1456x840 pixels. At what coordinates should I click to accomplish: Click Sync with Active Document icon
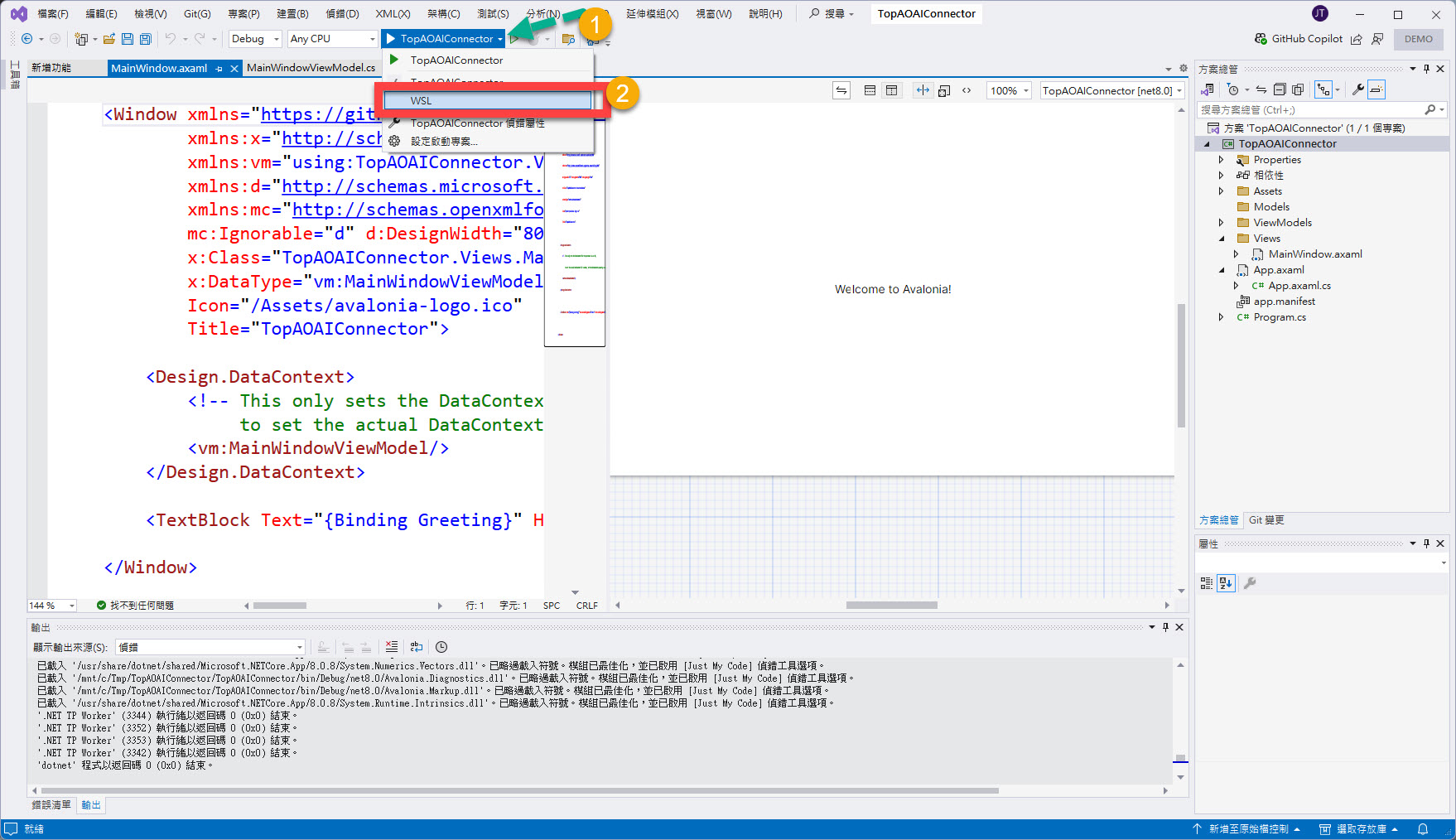1261,89
